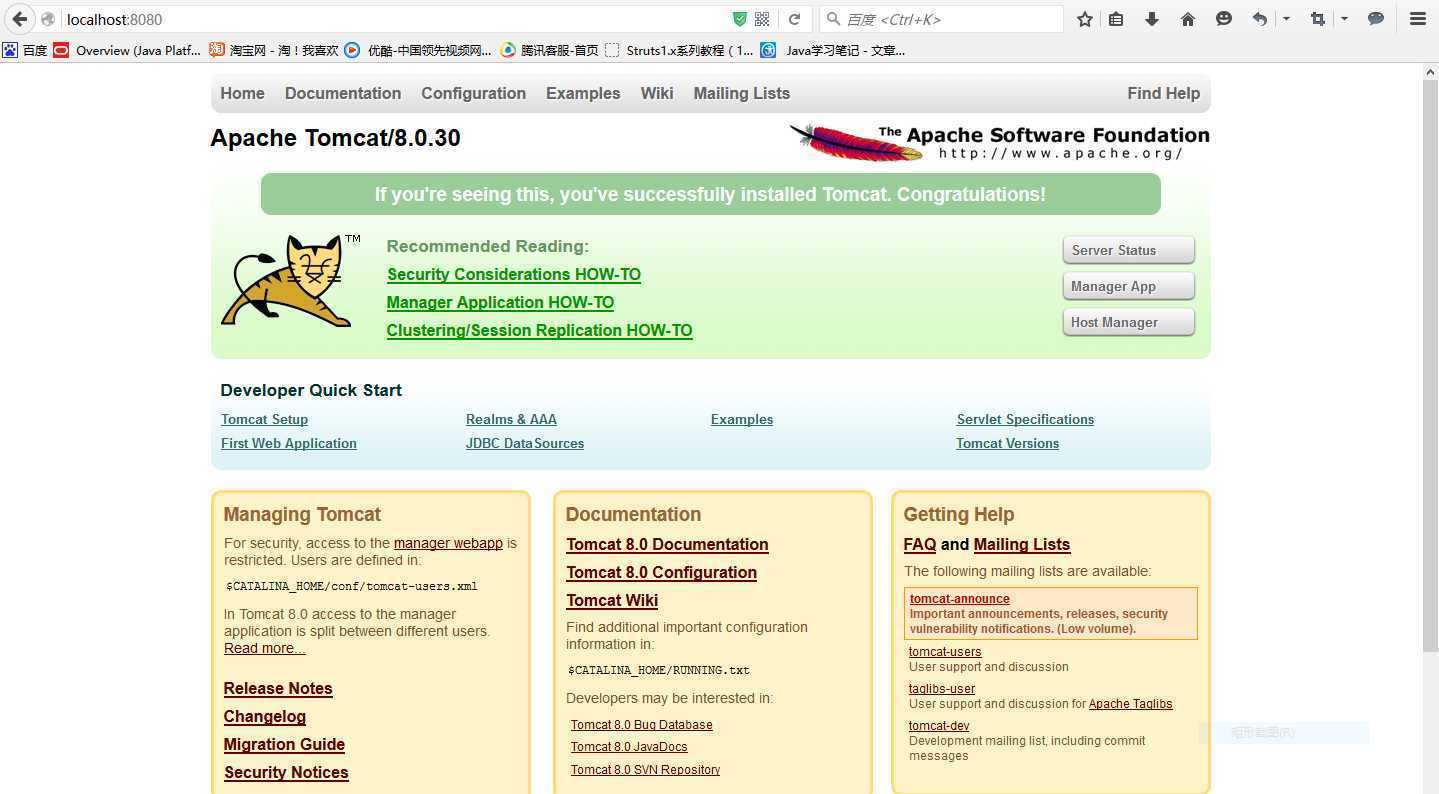Open the 腾讯客服-首页 bookmark
This screenshot has height=794, width=1439.
[x=549, y=50]
